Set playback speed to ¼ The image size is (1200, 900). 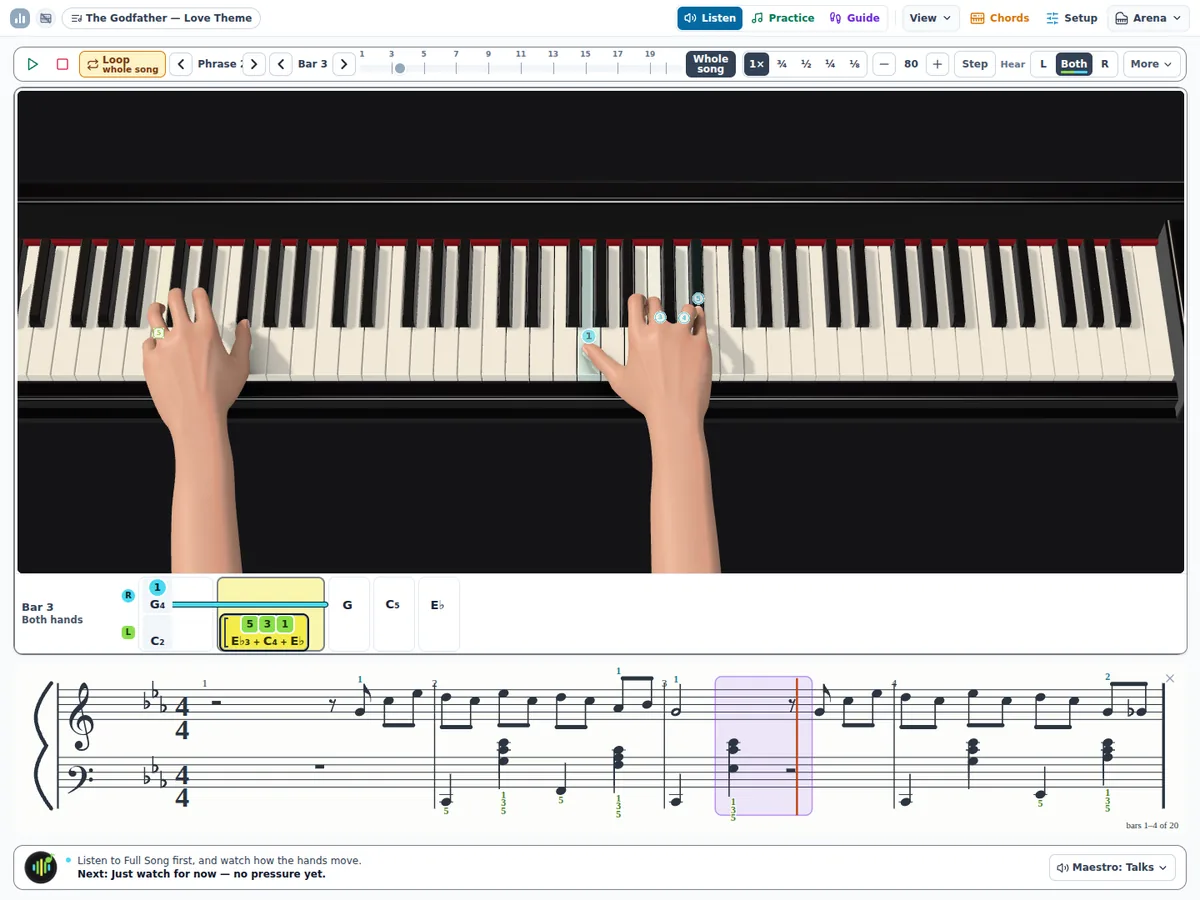pos(830,64)
